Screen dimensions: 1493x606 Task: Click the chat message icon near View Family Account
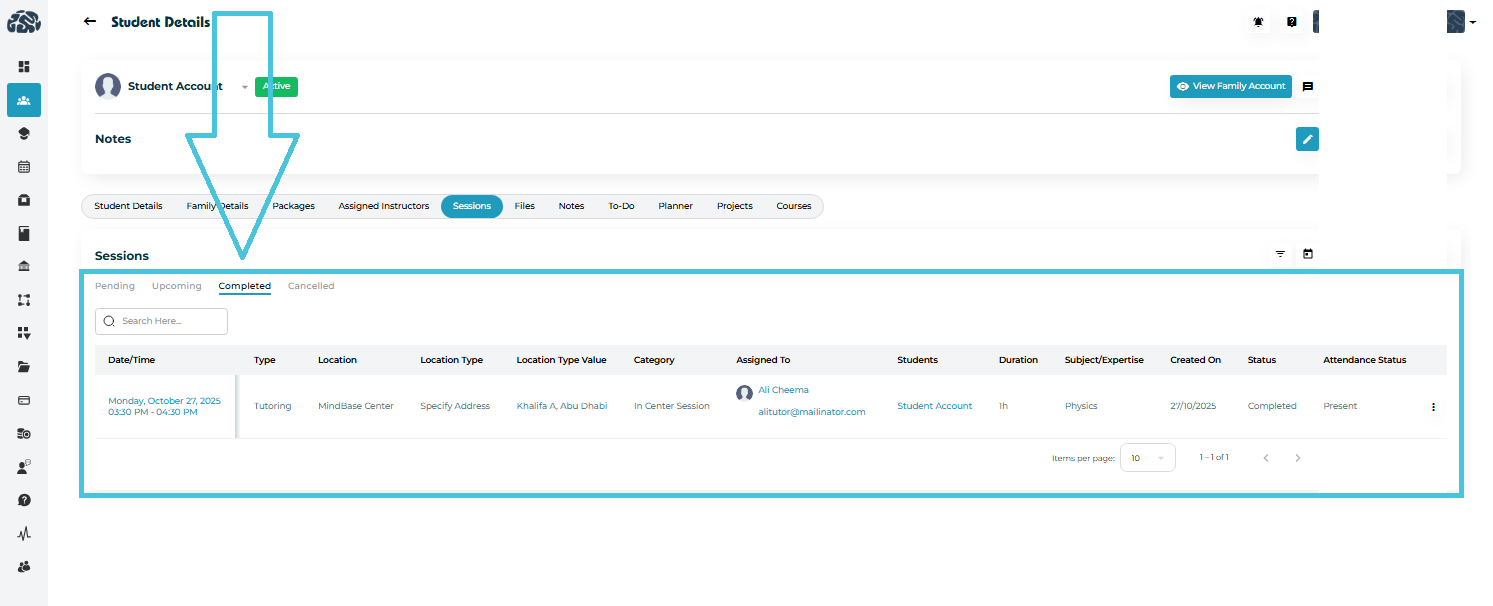(x=1307, y=87)
